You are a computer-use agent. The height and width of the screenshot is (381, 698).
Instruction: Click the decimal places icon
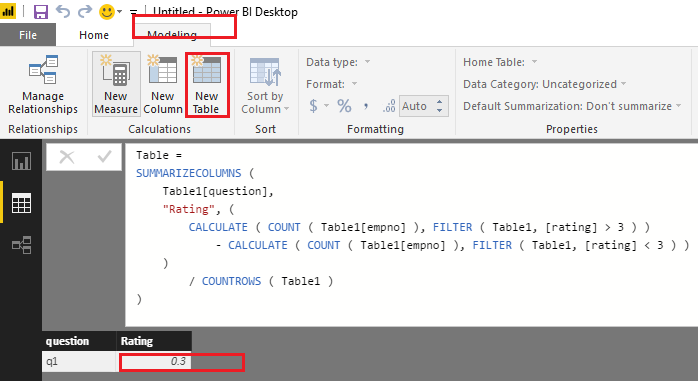pyautogui.click(x=389, y=106)
